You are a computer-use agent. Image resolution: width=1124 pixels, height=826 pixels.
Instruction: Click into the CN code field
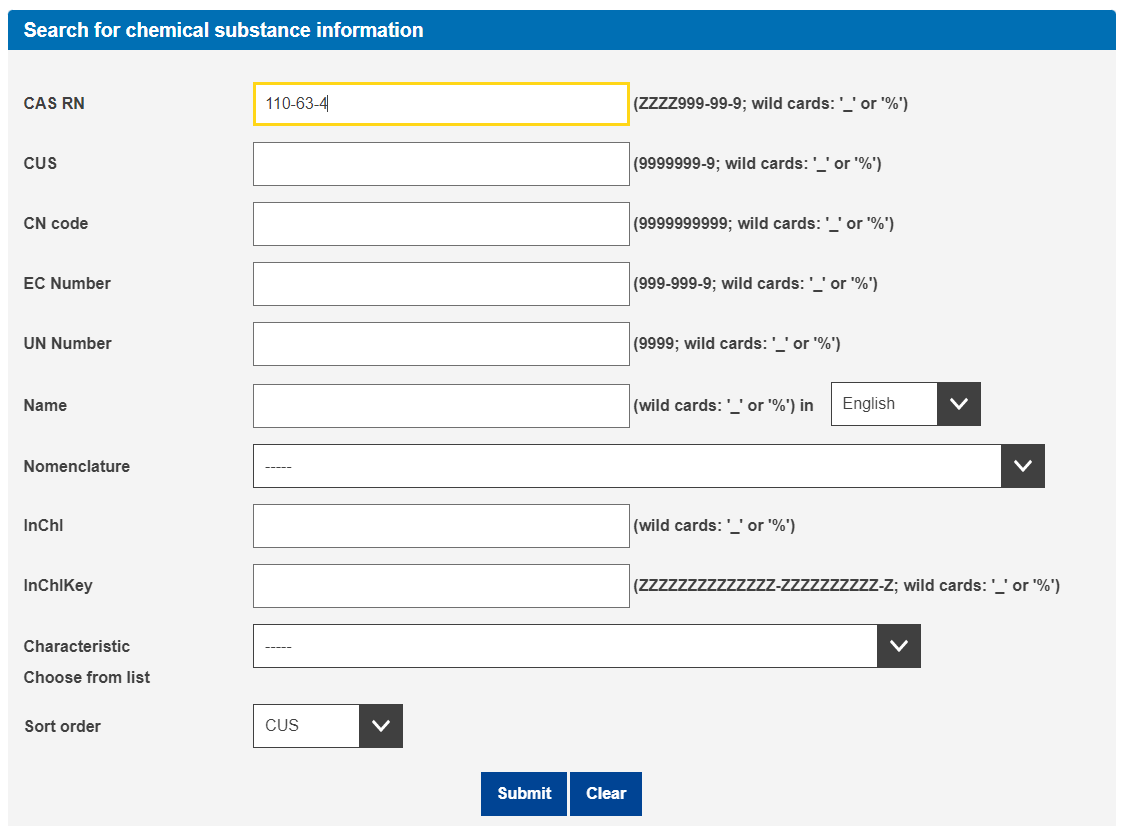point(441,224)
